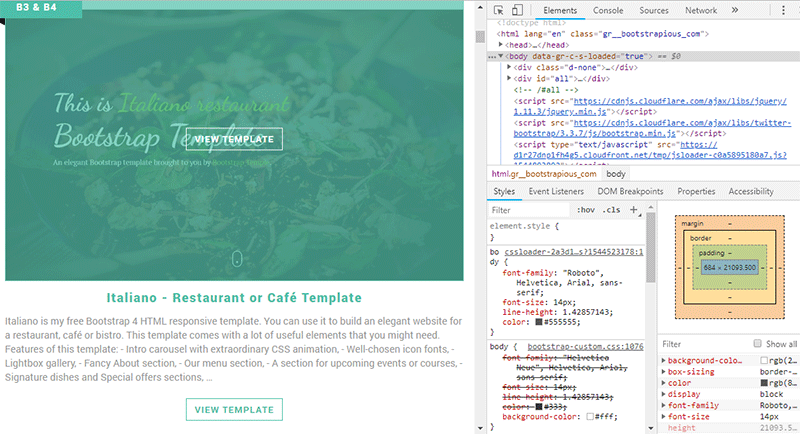The height and width of the screenshot is (434, 800).
Task: Select the /#all comment node
Action: (545, 90)
